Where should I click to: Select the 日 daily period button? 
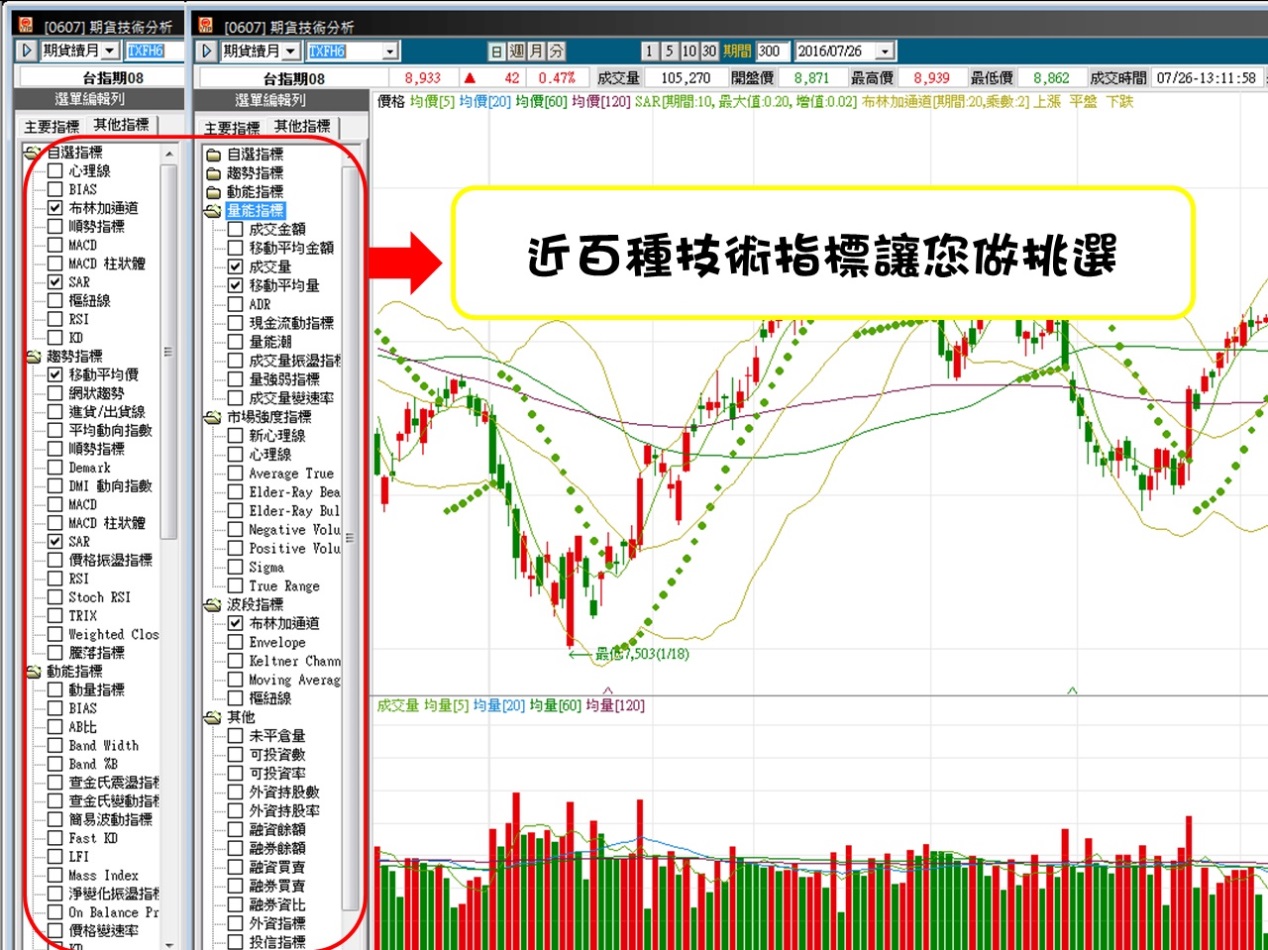click(496, 51)
